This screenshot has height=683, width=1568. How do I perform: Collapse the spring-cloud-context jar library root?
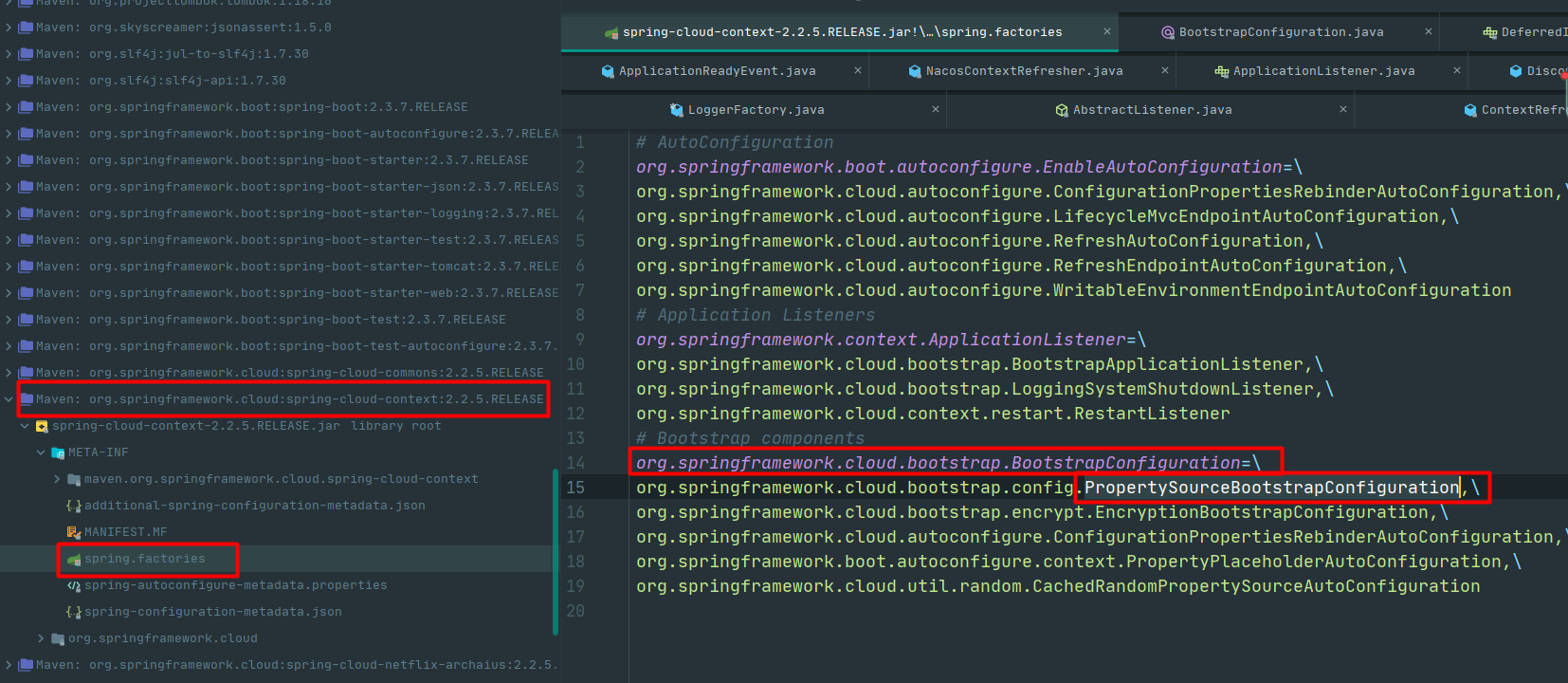coord(25,426)
